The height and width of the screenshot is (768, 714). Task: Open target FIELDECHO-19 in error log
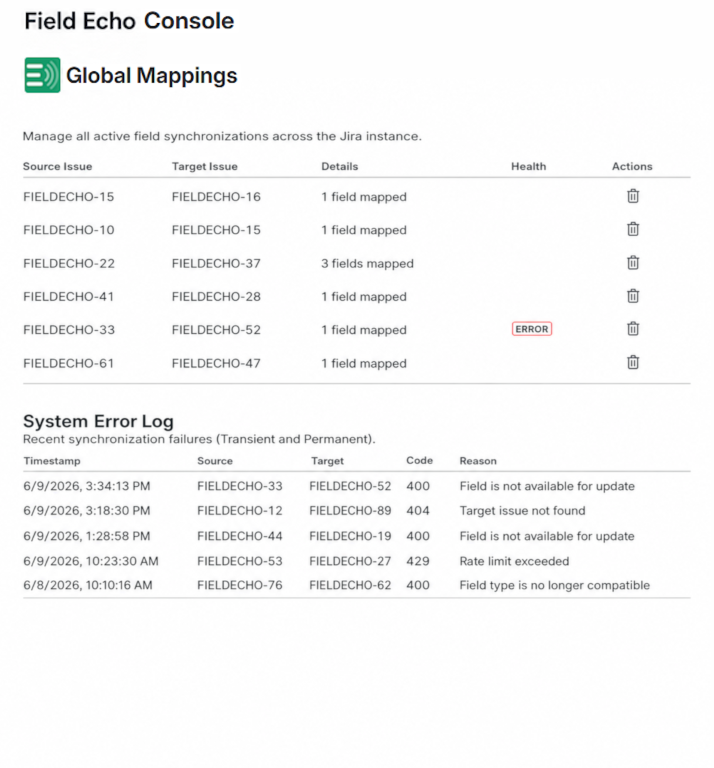[350, 536]
